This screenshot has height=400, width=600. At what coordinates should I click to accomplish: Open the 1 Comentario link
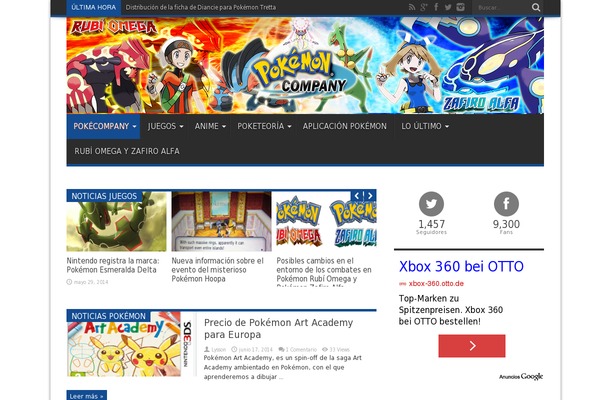click(x=301, y=349)
